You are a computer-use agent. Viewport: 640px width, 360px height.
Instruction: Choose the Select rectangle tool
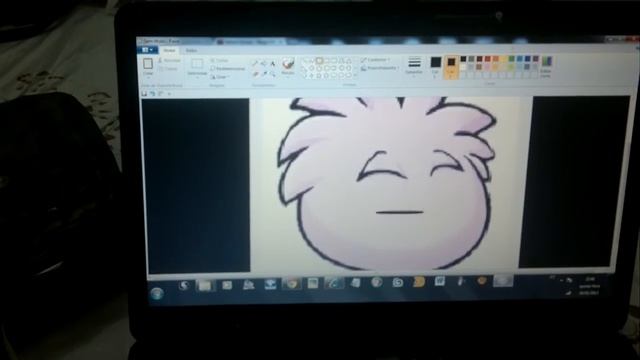[197, 63]
